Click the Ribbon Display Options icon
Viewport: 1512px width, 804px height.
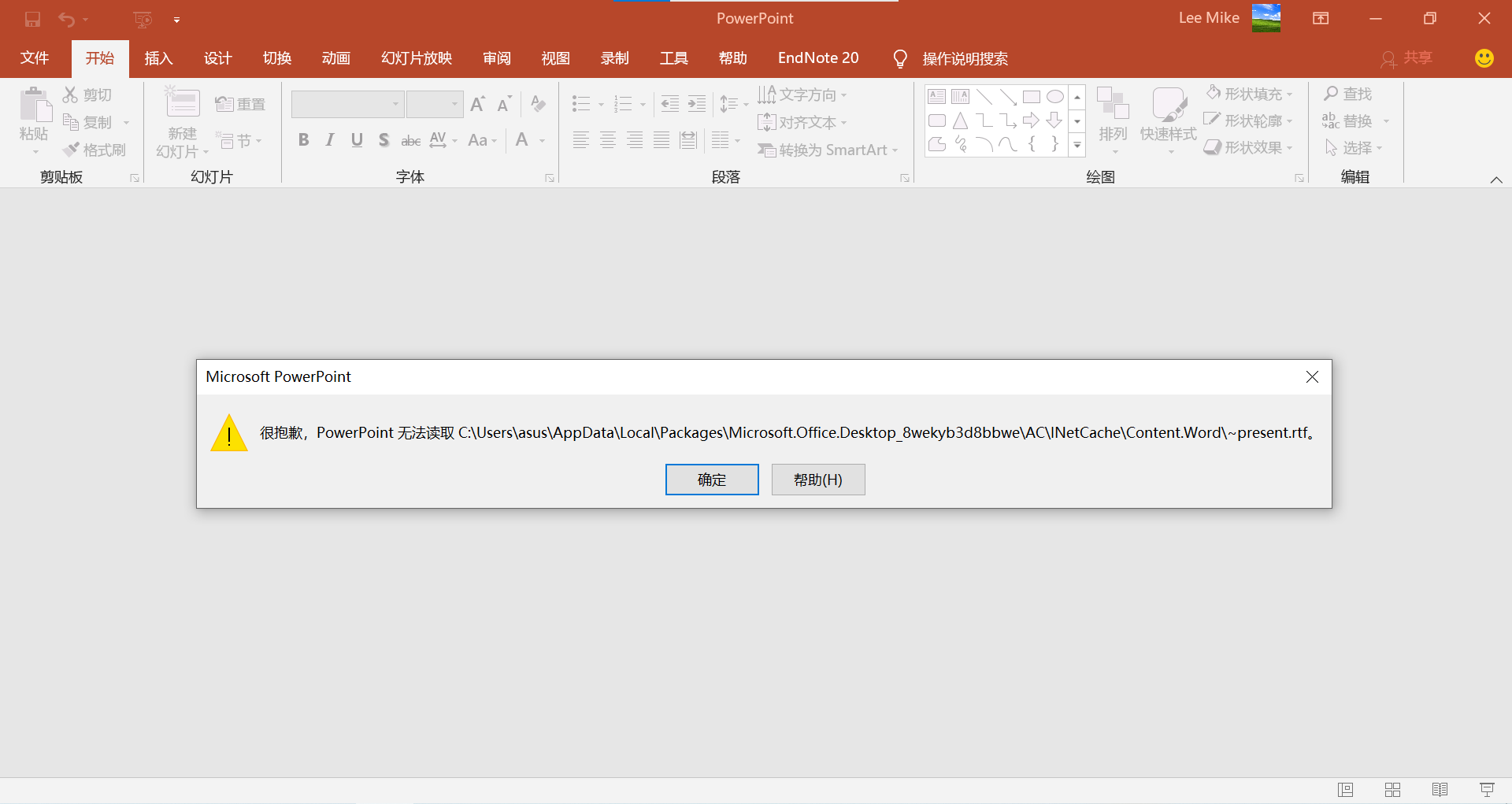pos(1321,18)
